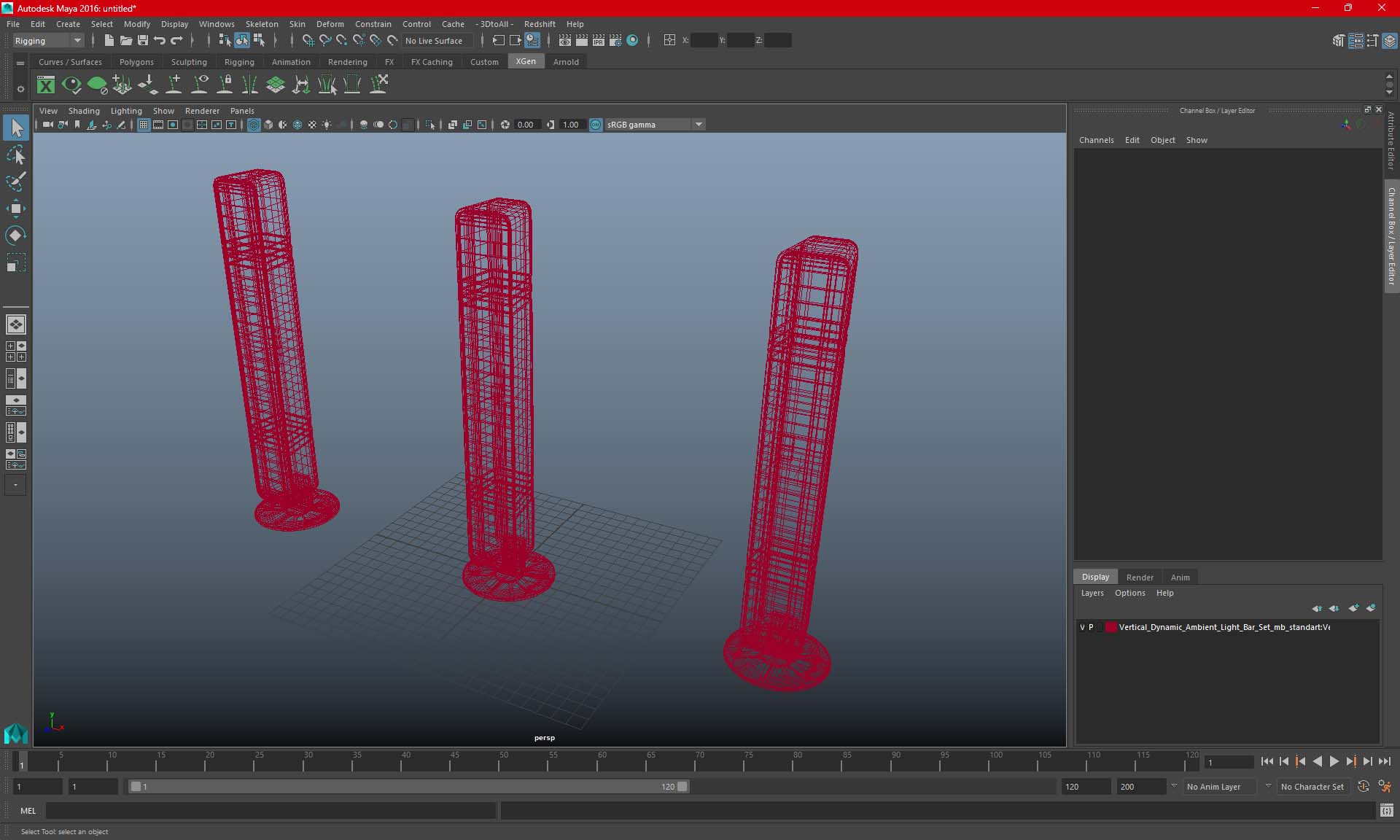This screenshot has height=840, width=1400.
Task: Toggle the viewport color management button
Action: tap(596, 125)
